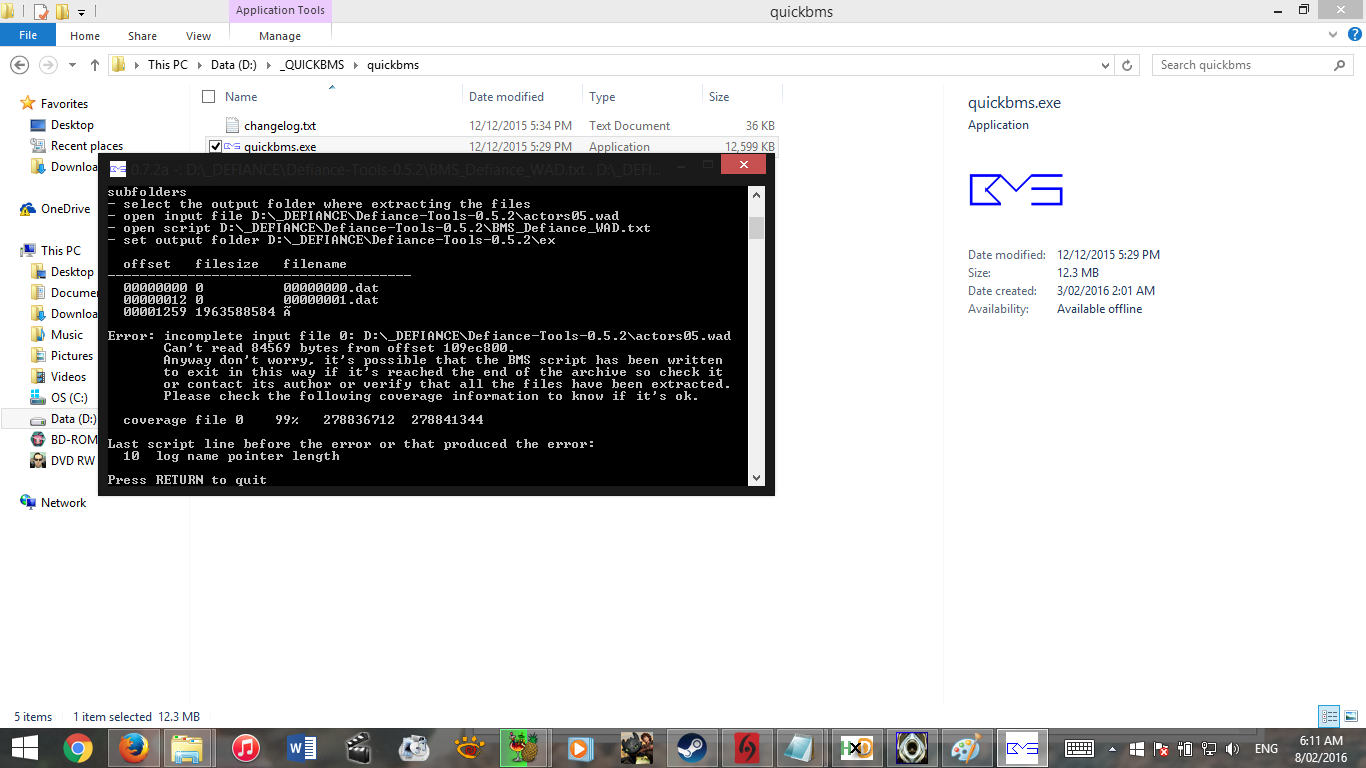Switch to the Share ribbon tab
Screen dimensions: 1366x768
142,36
